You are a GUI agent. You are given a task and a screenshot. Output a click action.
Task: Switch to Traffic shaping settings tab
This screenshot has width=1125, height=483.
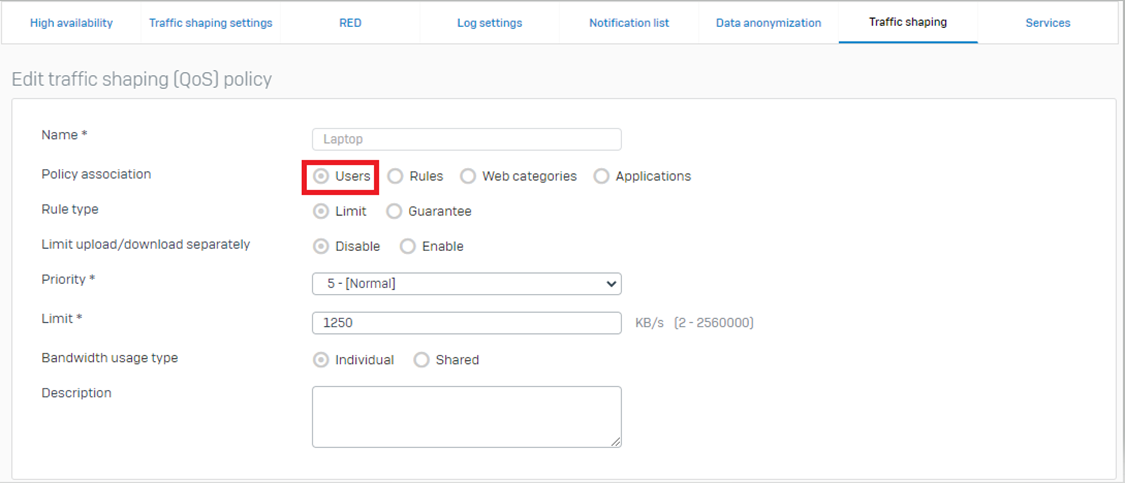pyautogui.click(x=210, y=23)
